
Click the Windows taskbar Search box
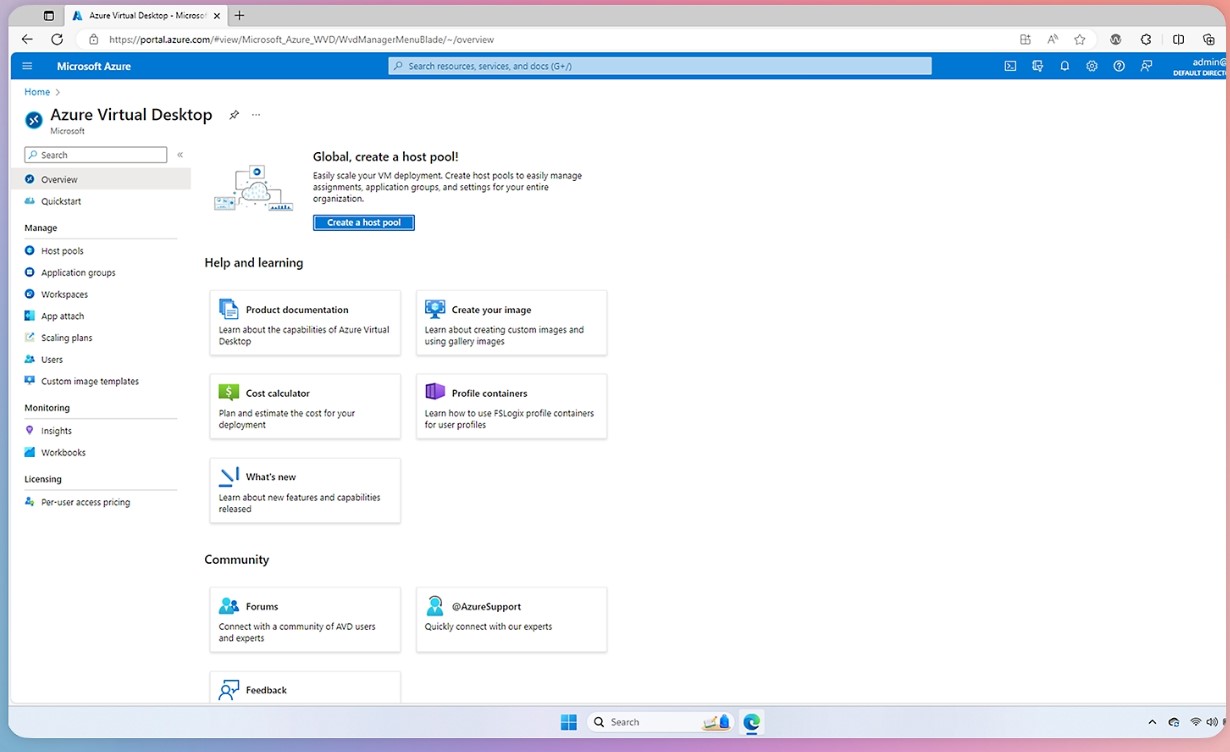660,721
